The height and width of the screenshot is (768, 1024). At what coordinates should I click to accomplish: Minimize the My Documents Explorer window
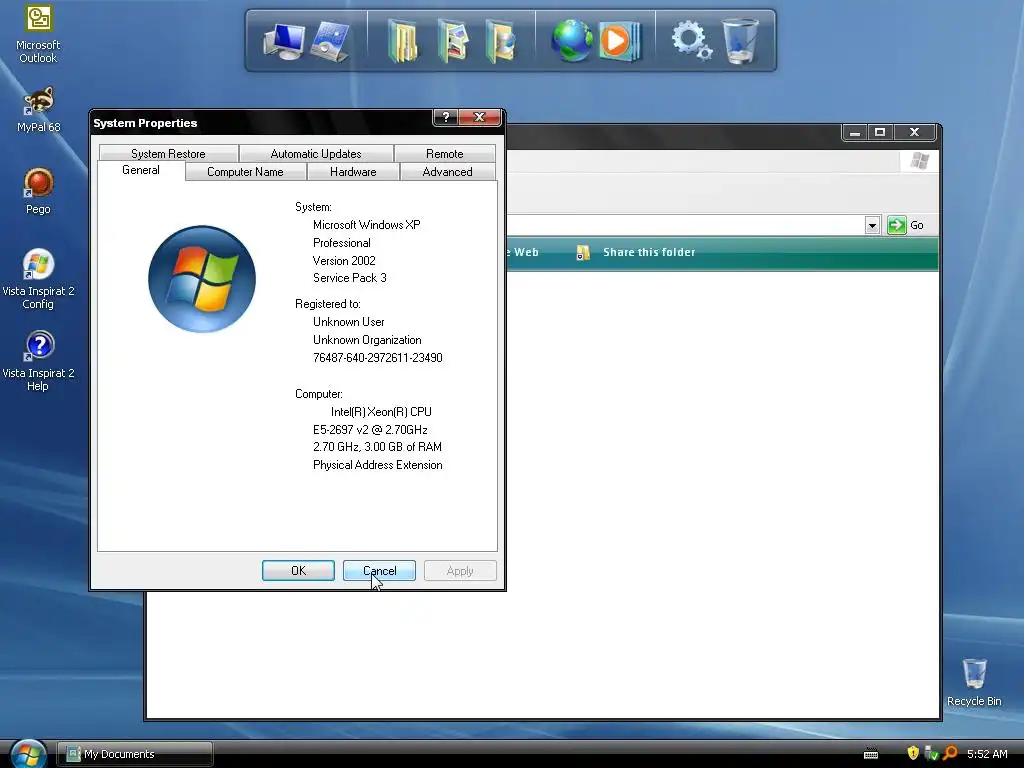click(854, 133)
